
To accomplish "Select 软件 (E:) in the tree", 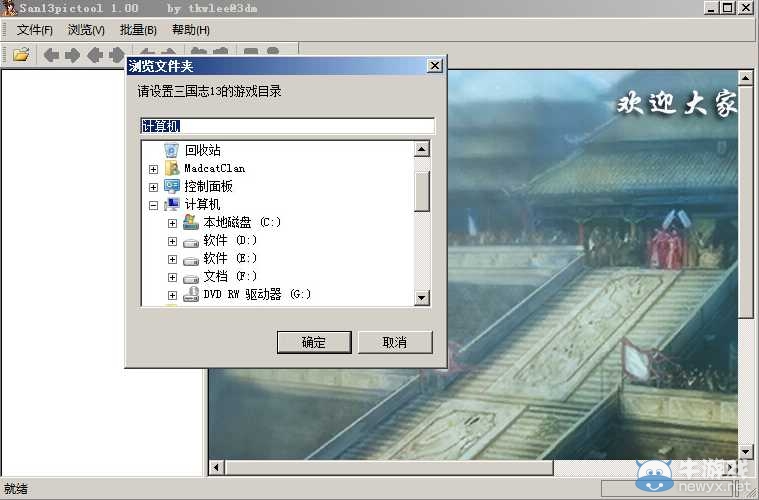I will [230, 258].
